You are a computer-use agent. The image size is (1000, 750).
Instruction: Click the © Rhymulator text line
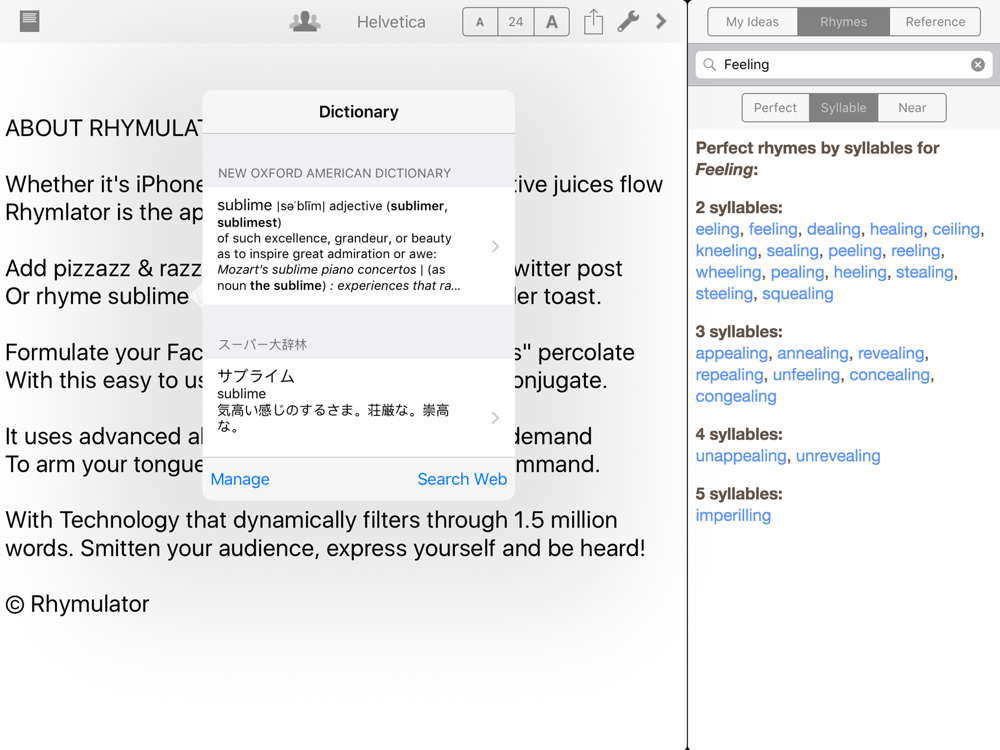77,604
